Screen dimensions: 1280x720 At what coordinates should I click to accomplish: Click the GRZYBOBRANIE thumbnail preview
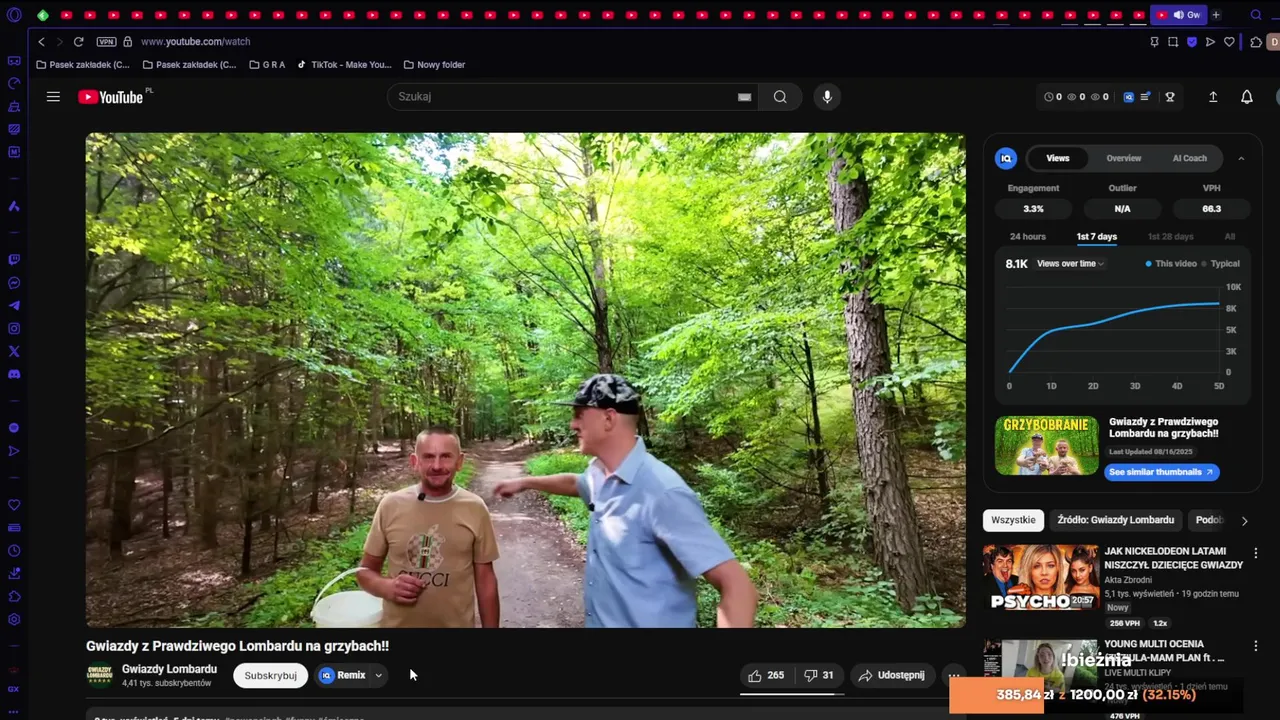[1046, 446]
